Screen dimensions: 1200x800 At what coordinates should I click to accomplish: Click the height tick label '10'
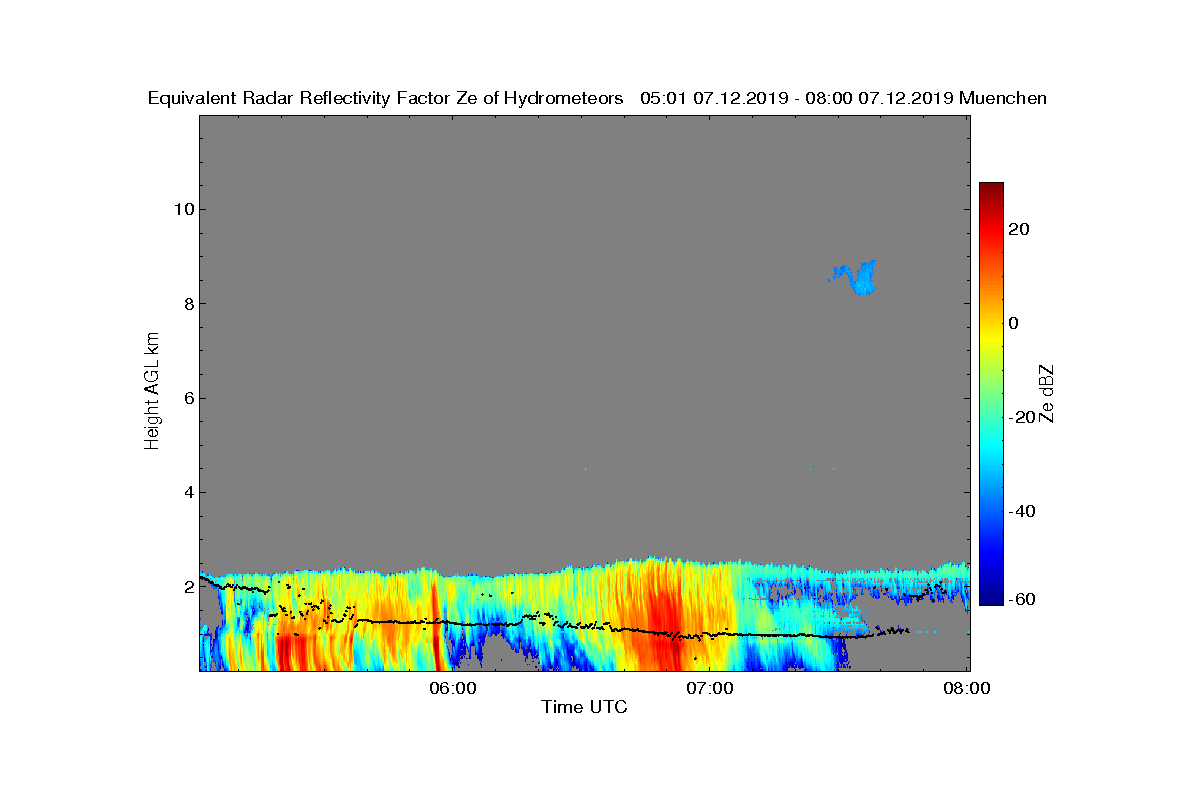(183, 209)
